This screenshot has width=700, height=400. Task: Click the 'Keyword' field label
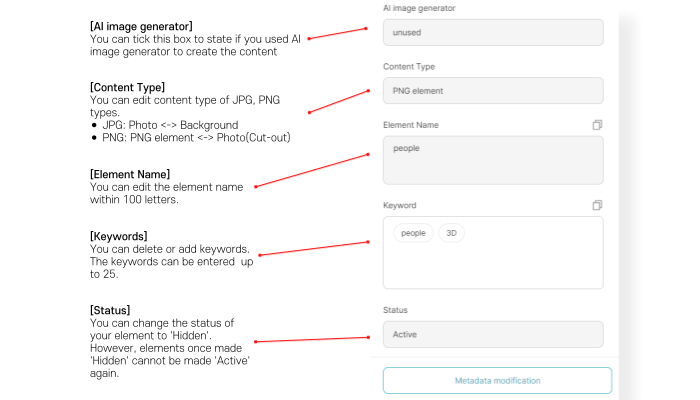click(x=400, y=205)
